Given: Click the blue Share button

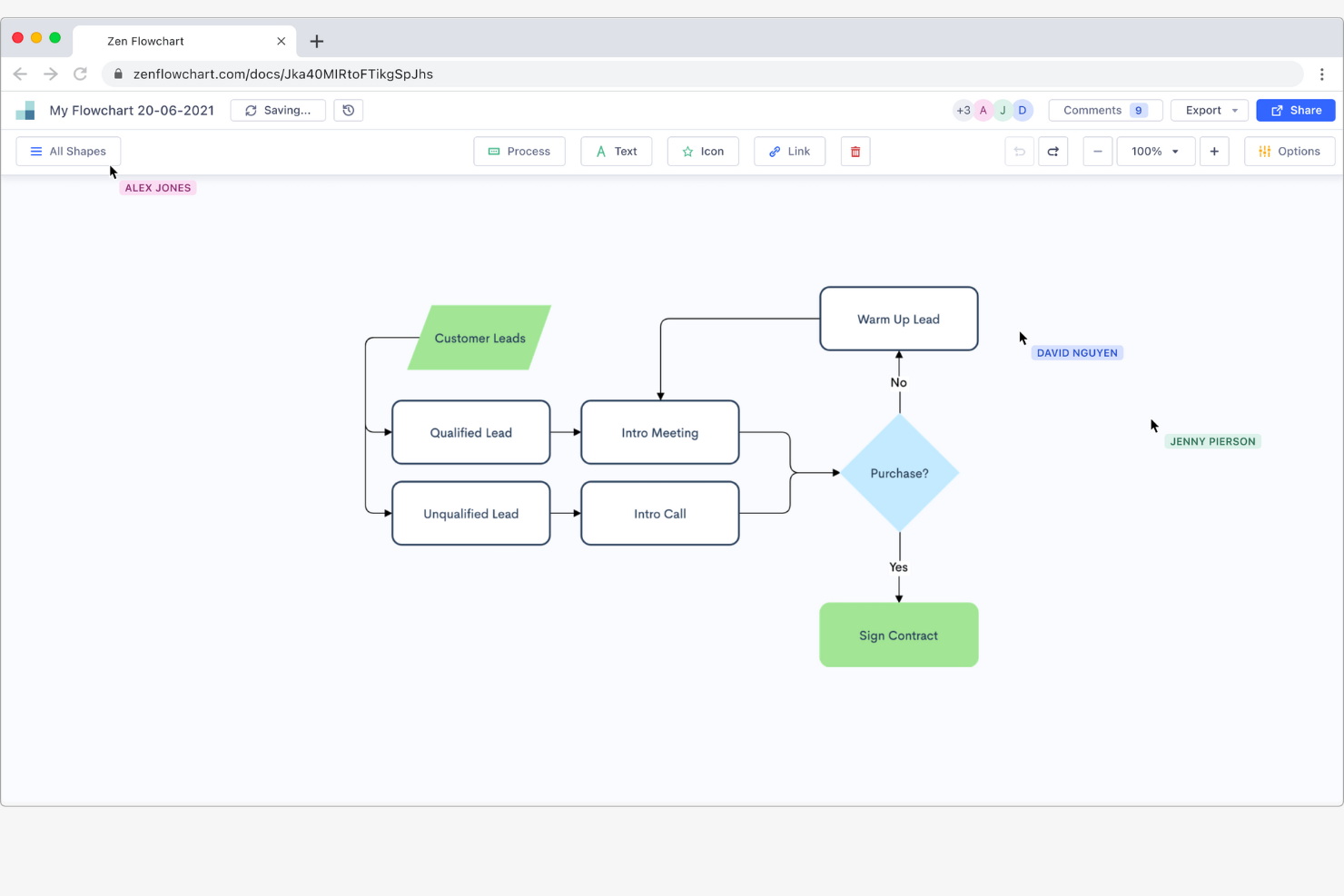Looking at the screenshot, I should [1295, 110].
